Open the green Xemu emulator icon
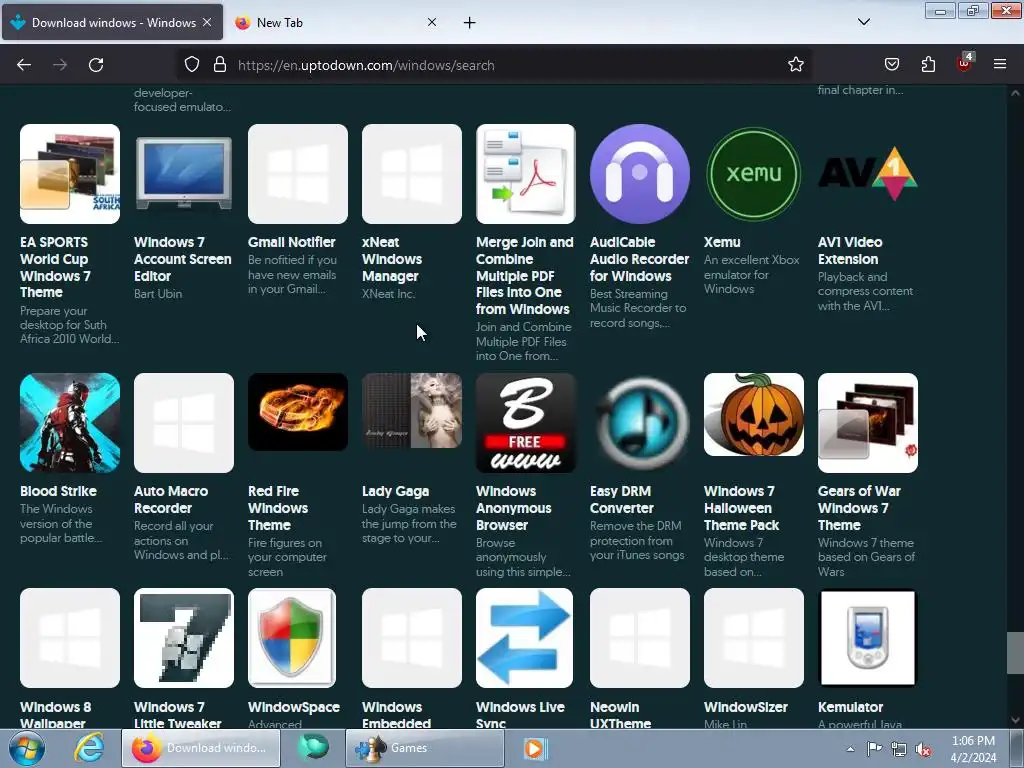 (x=754, y=174)
